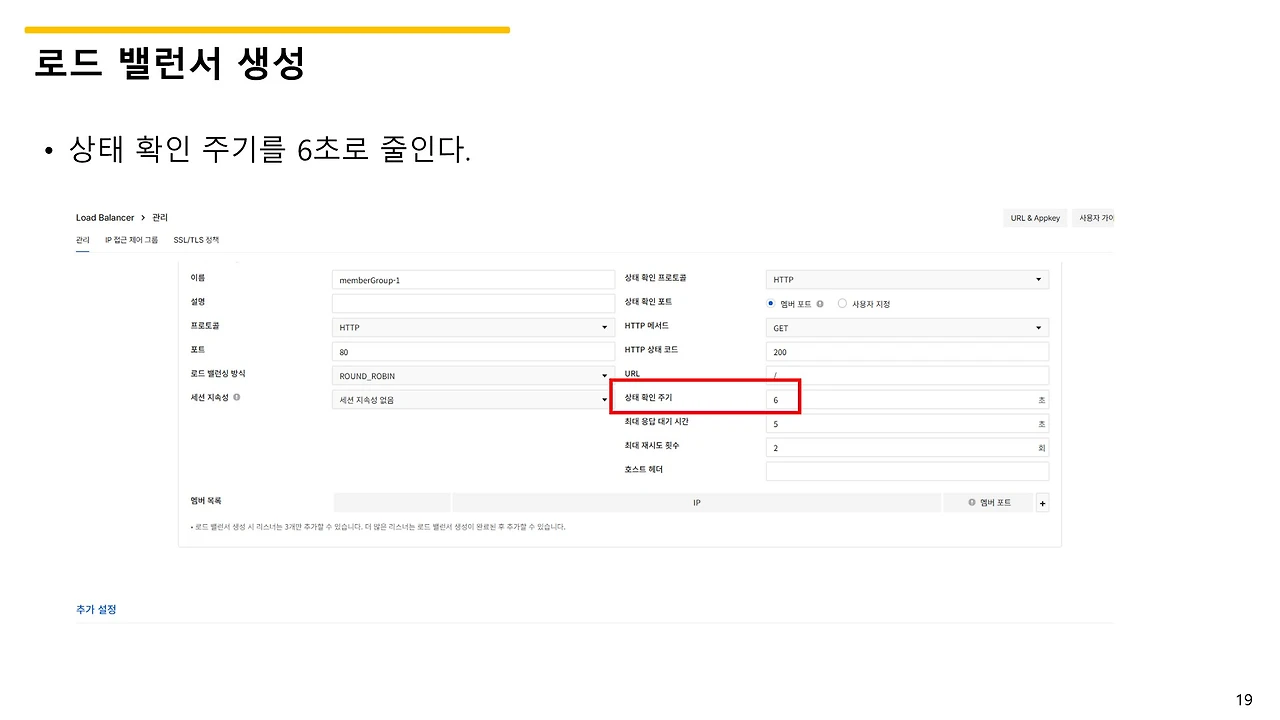Switch to the 관리 tab
Image resolution: width=1280 pixels, height=720 pixels.
pyautogui.click(x=82, y=240)
